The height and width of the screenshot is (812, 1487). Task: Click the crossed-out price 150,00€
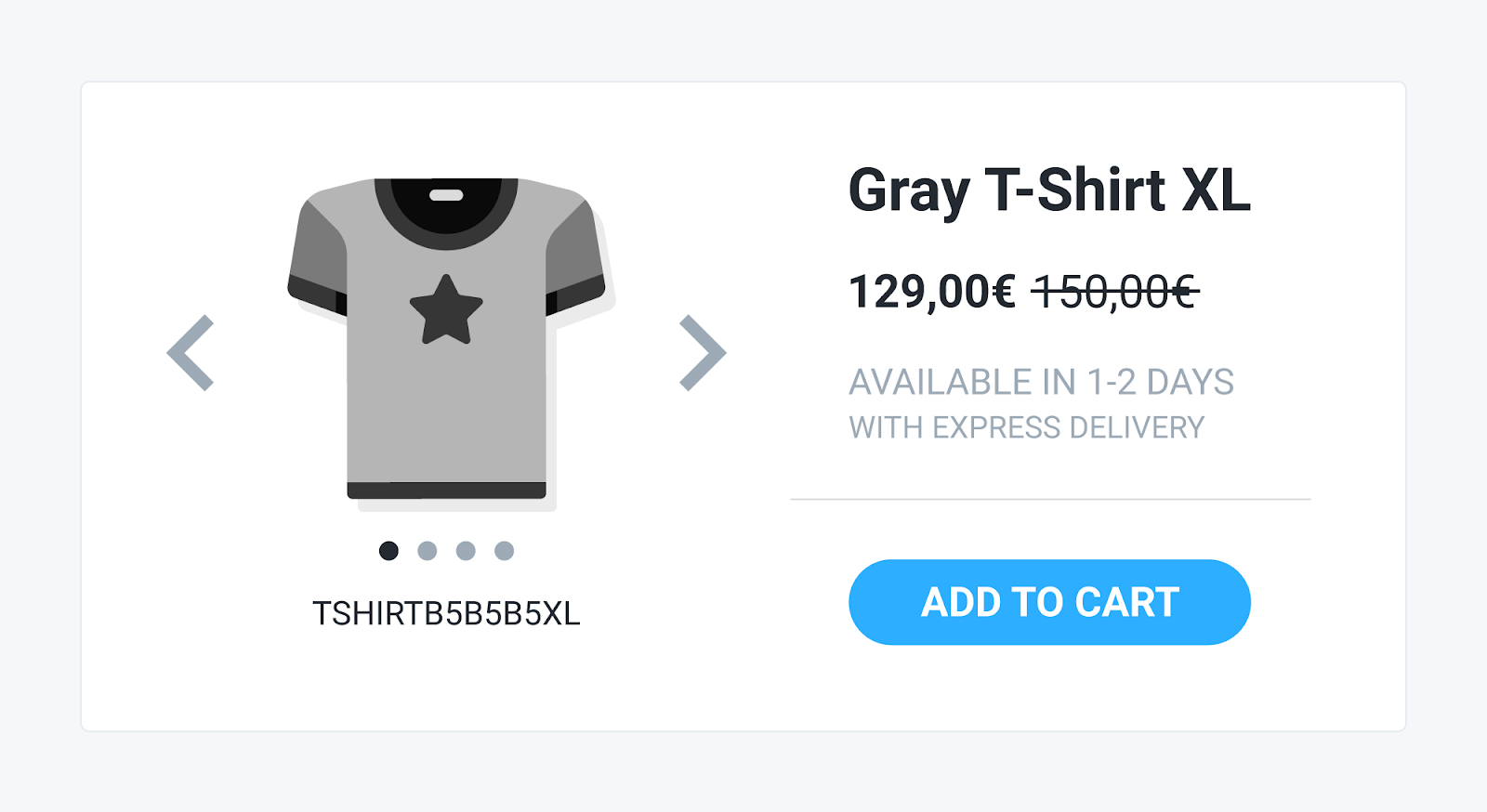[x=1115, y=292]
